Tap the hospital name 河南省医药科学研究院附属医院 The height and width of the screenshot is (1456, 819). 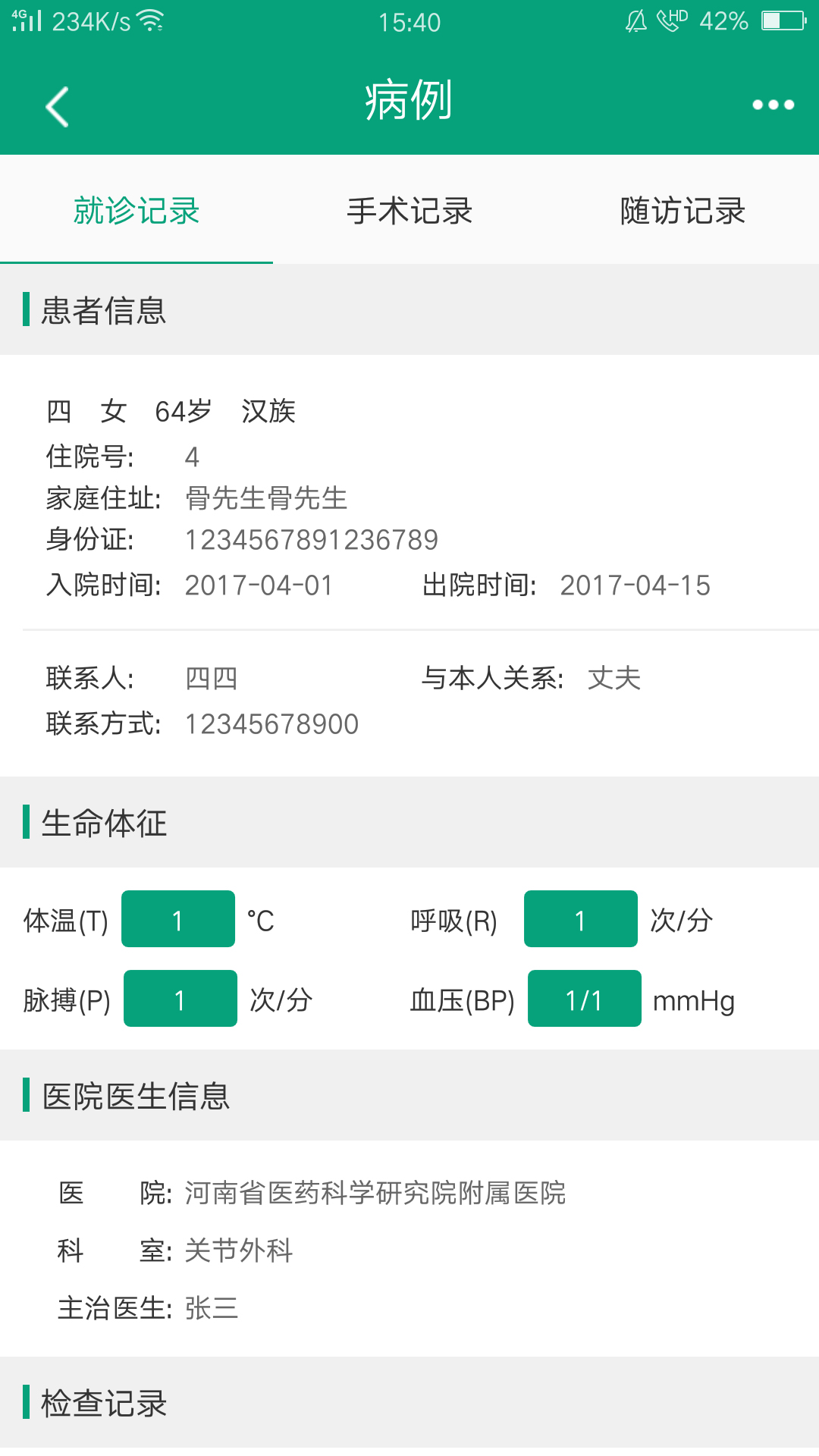coord(375,1192)
